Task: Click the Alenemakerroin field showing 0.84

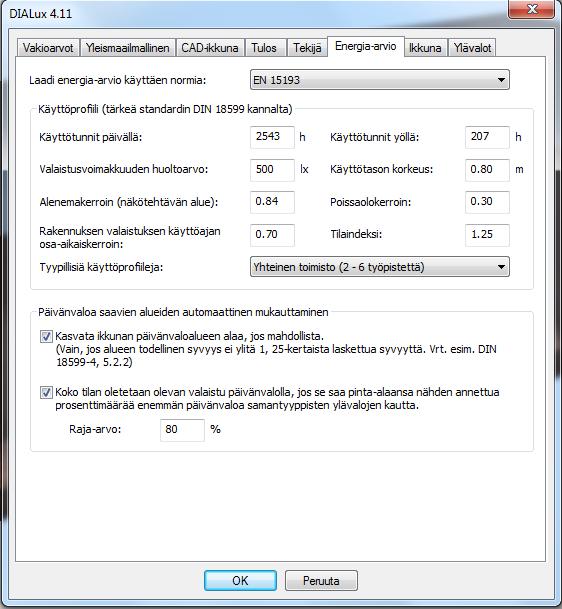Action: click(x=272, y=202)
